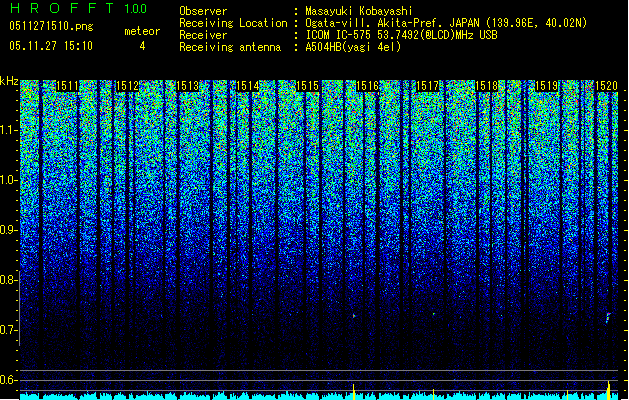Click the 1517 time marker

point(428,86)
